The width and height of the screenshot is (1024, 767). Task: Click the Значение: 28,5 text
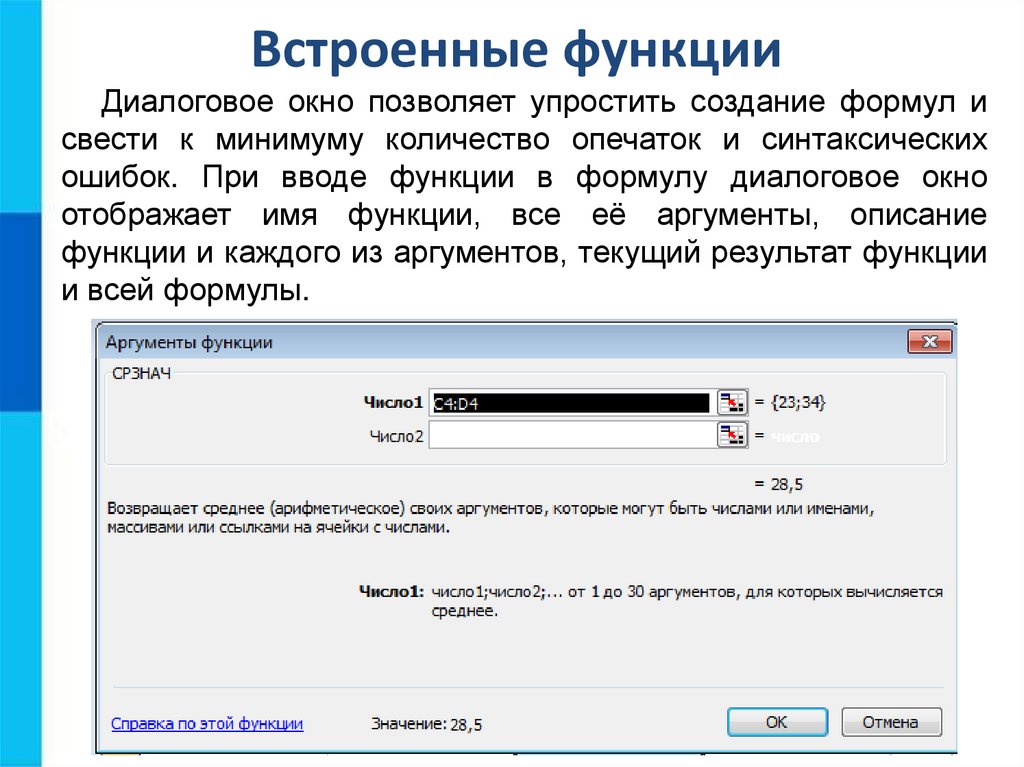click(426, 724)
